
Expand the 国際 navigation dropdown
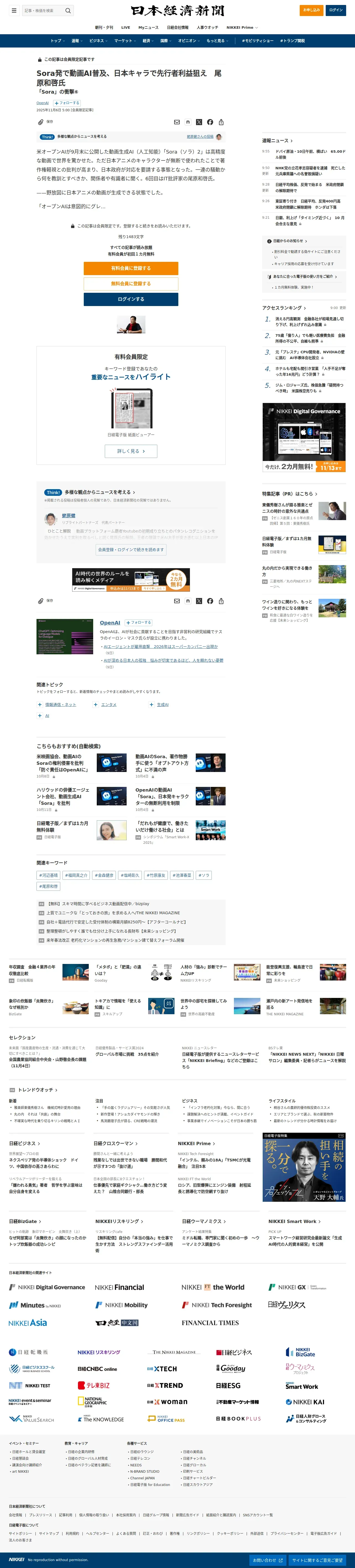point(166,41)
